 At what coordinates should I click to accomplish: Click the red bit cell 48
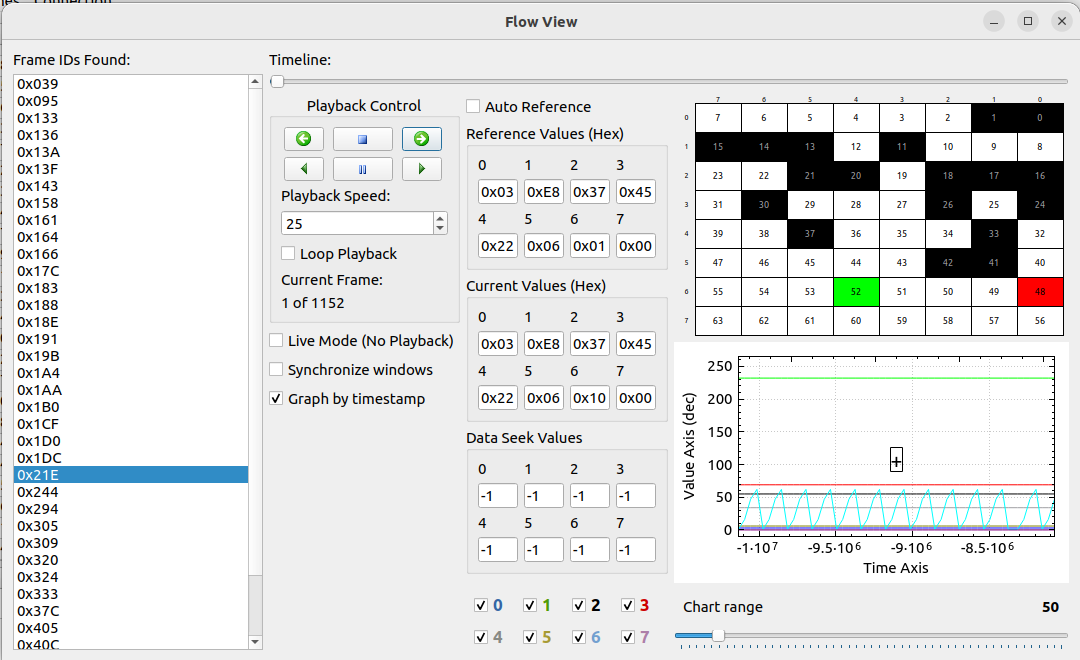pos(1040,292)
